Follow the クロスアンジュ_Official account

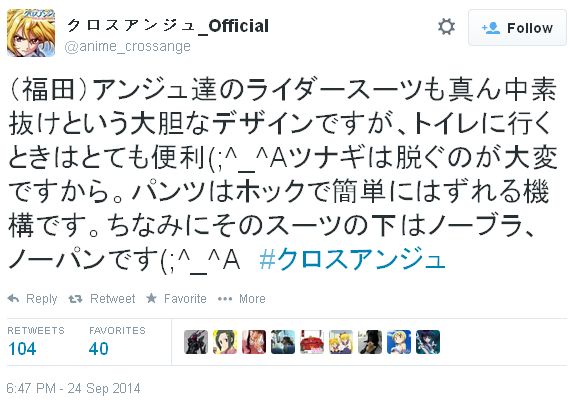pos(517,28)
